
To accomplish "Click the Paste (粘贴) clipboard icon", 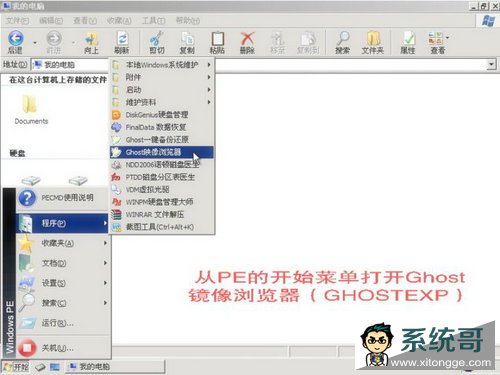I will [x=217, y=39].
